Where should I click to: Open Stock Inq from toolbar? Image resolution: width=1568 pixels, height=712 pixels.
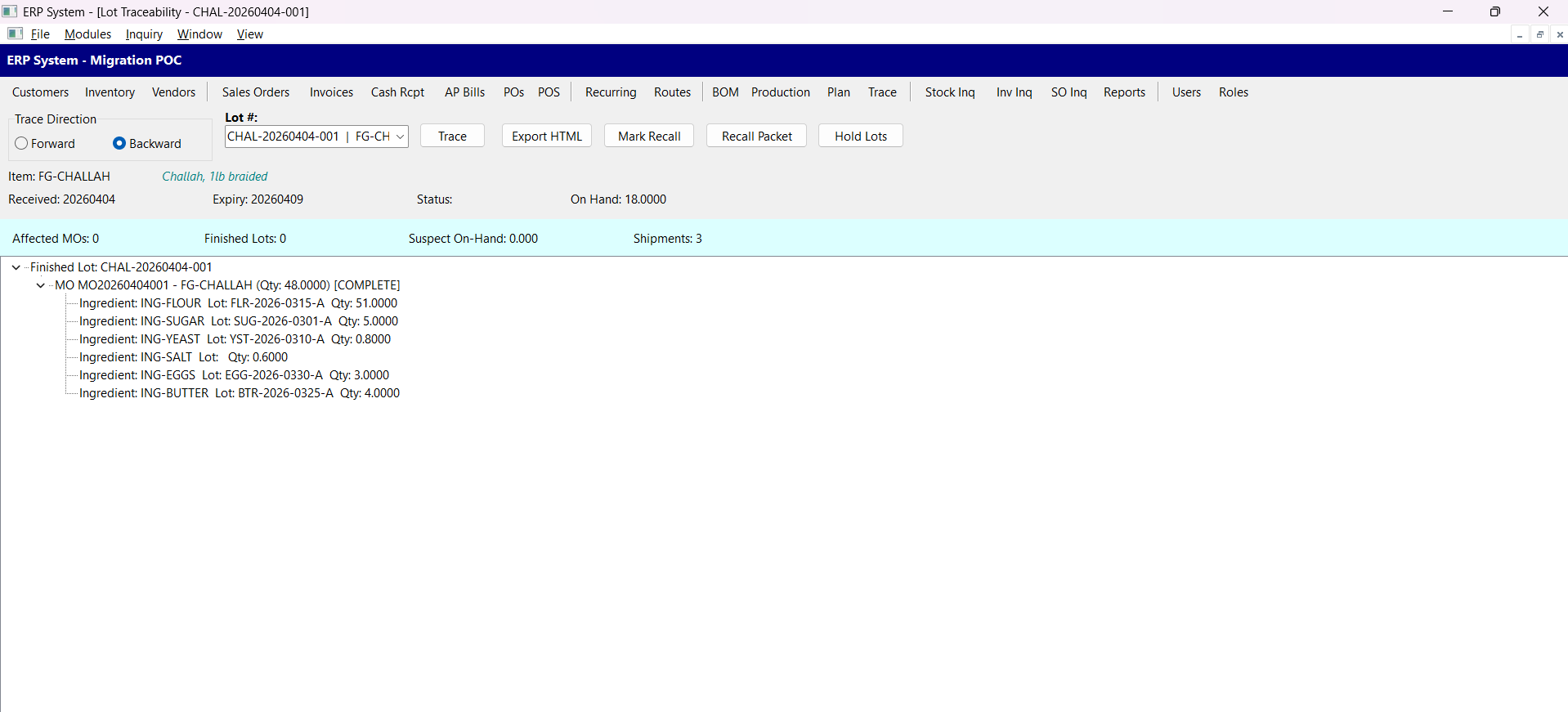coord(950,92)
